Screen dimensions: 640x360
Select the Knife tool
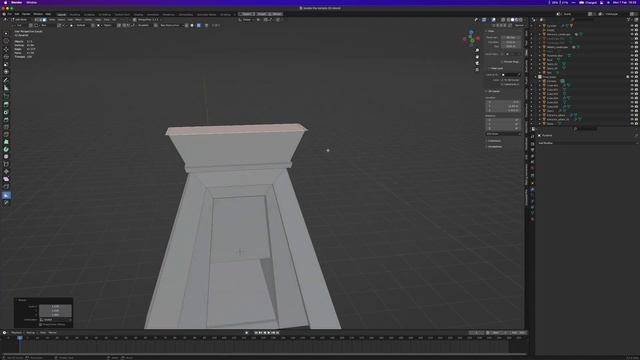6,134
